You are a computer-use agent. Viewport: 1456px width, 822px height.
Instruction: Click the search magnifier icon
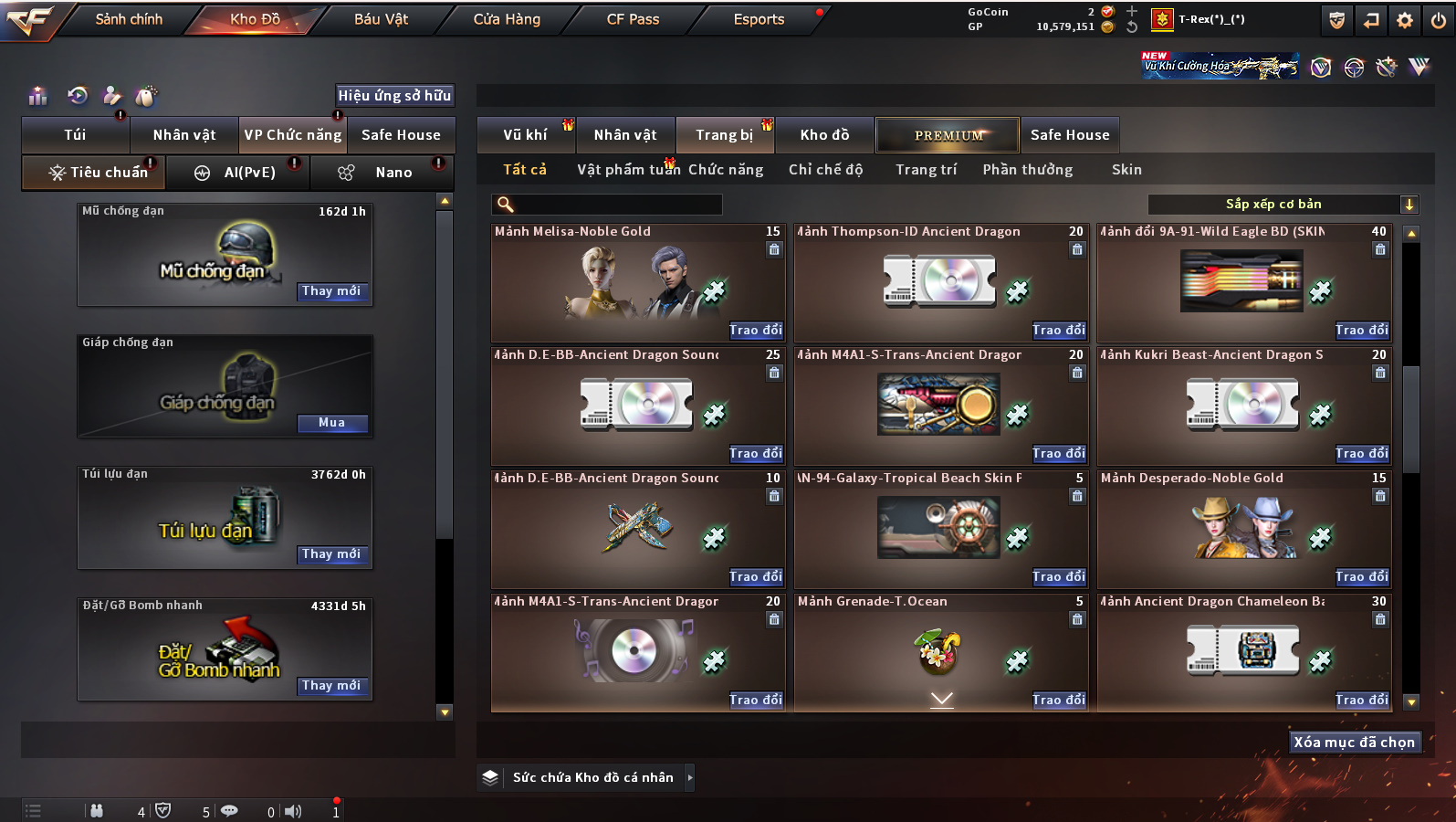(x=505, y=205)
